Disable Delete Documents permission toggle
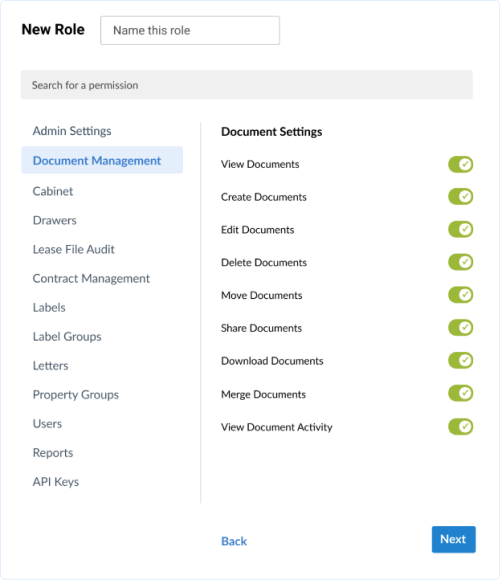Viewport: 500px width, 580px height. [460, 262]
